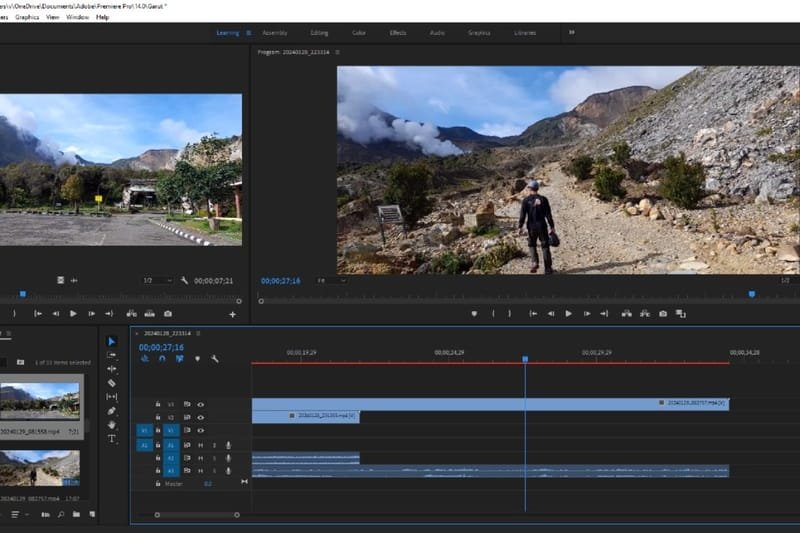Image resolution: width=800 pixels, height=533 pixels.
Task: Select Drag Audio Only icon in Source
Action: pyautogui.click(x=74, y=281)
